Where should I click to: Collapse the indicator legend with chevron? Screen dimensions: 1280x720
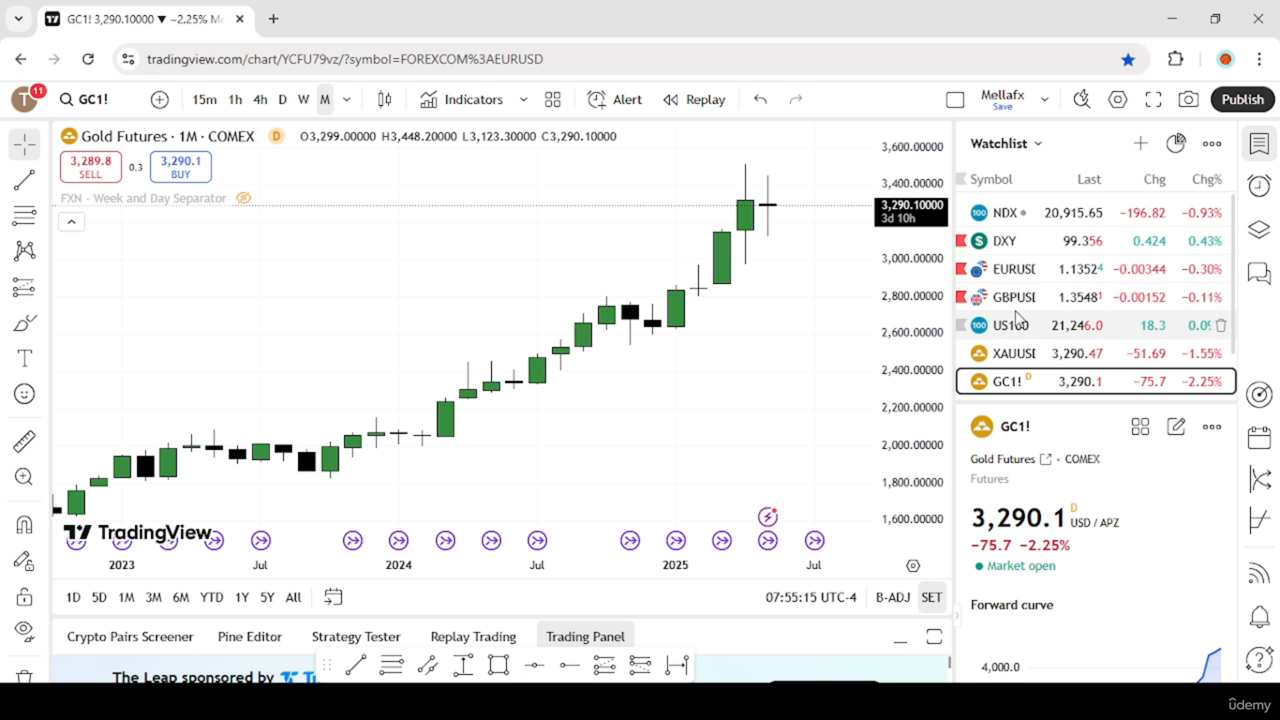coord(71,221)
